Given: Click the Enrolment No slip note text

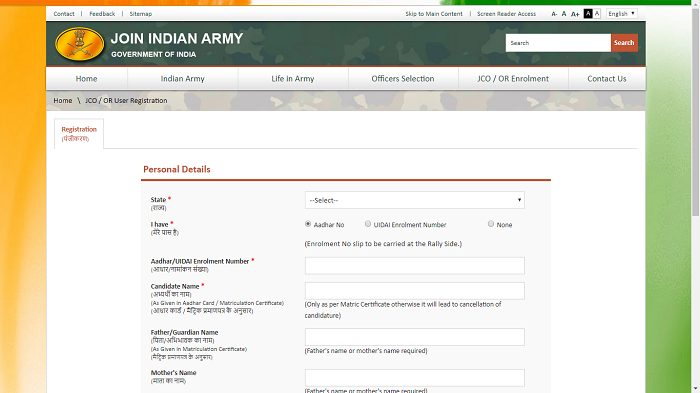Looking at the screenshot, I should (x=383, y=244).
